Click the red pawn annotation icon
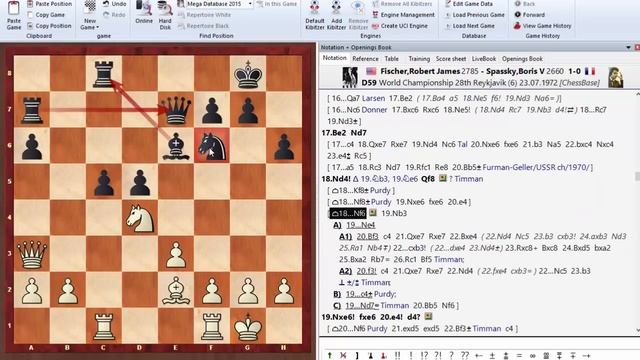 (384, 356)
